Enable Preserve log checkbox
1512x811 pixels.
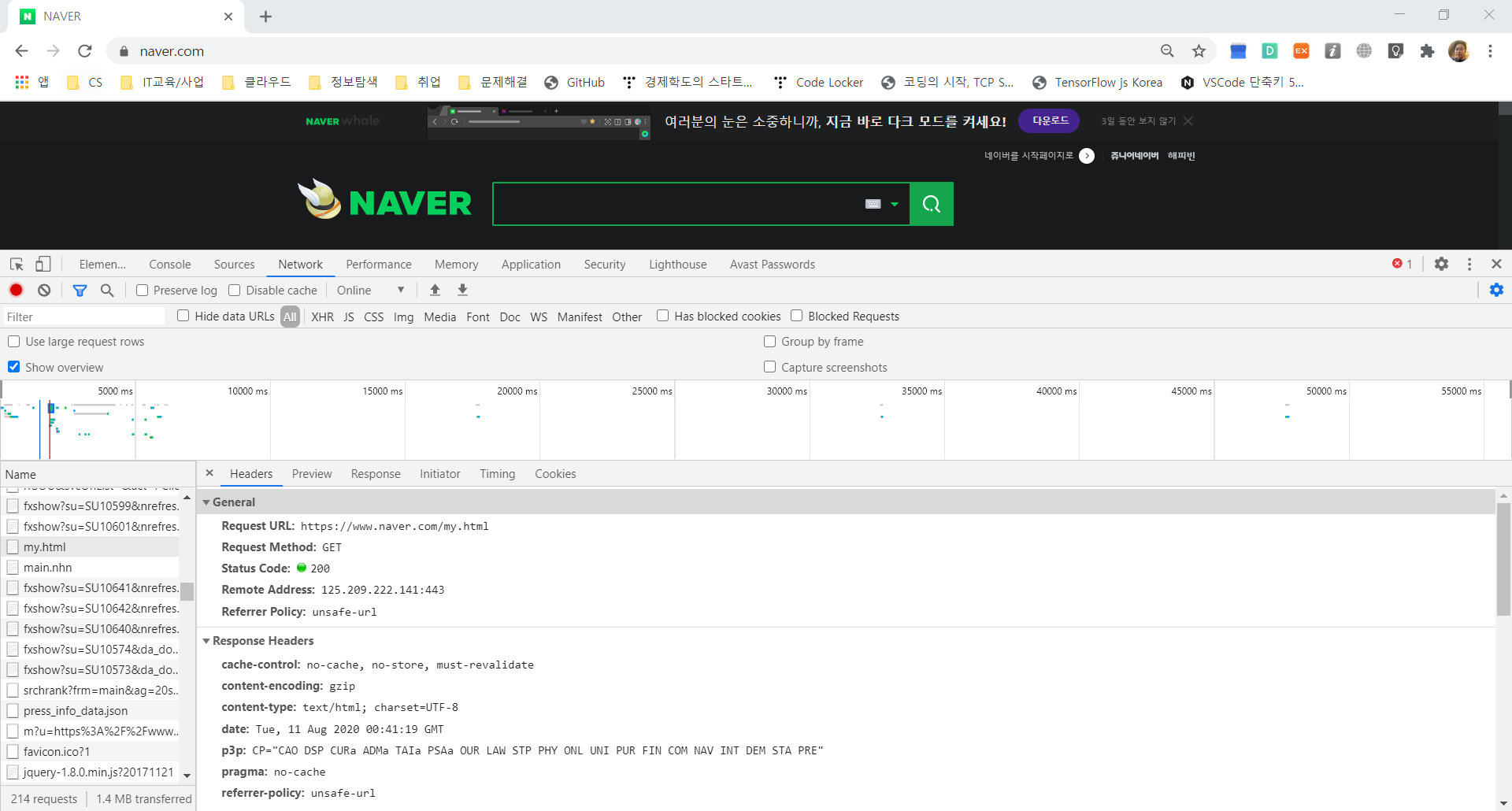click(x=142, y=291)
